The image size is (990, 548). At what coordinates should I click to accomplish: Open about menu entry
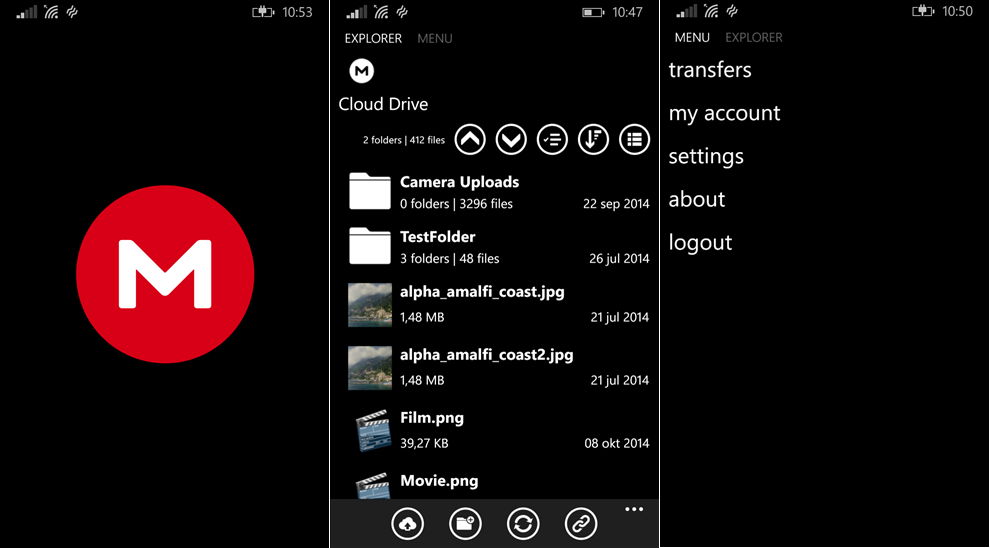click(x=697, y=199)
